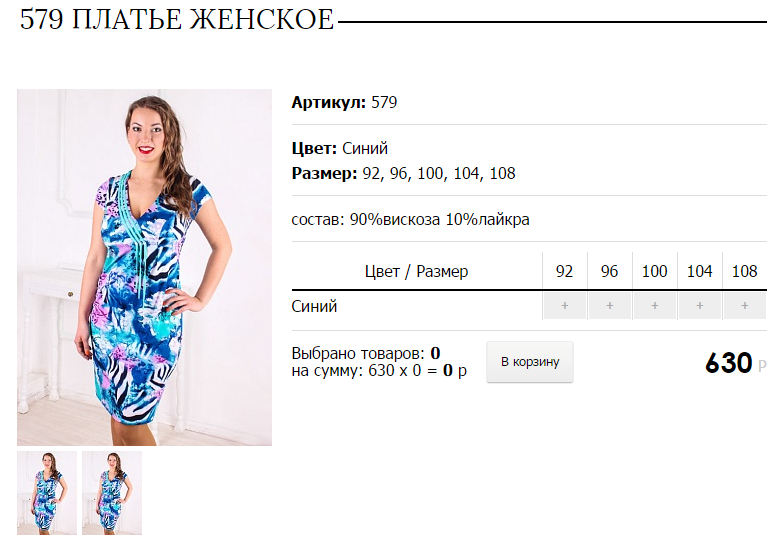771x550 pixels.
Task: Select the second dress thumbnail
Action: [112, 493]
